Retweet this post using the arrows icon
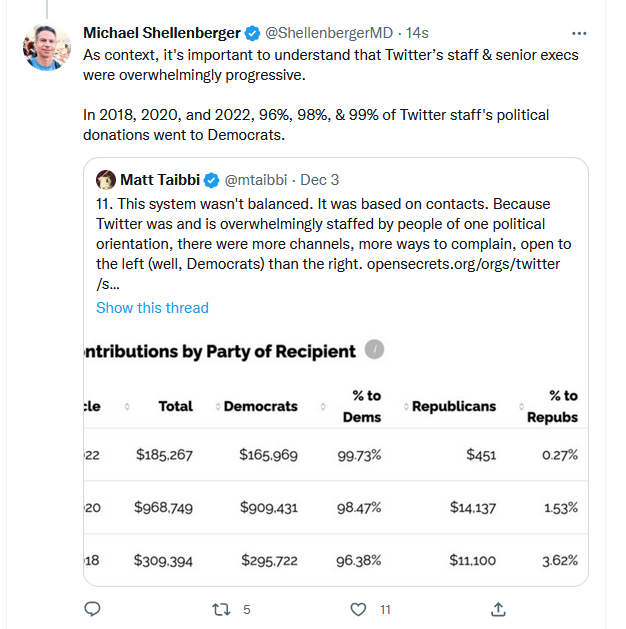 point(221,609)
